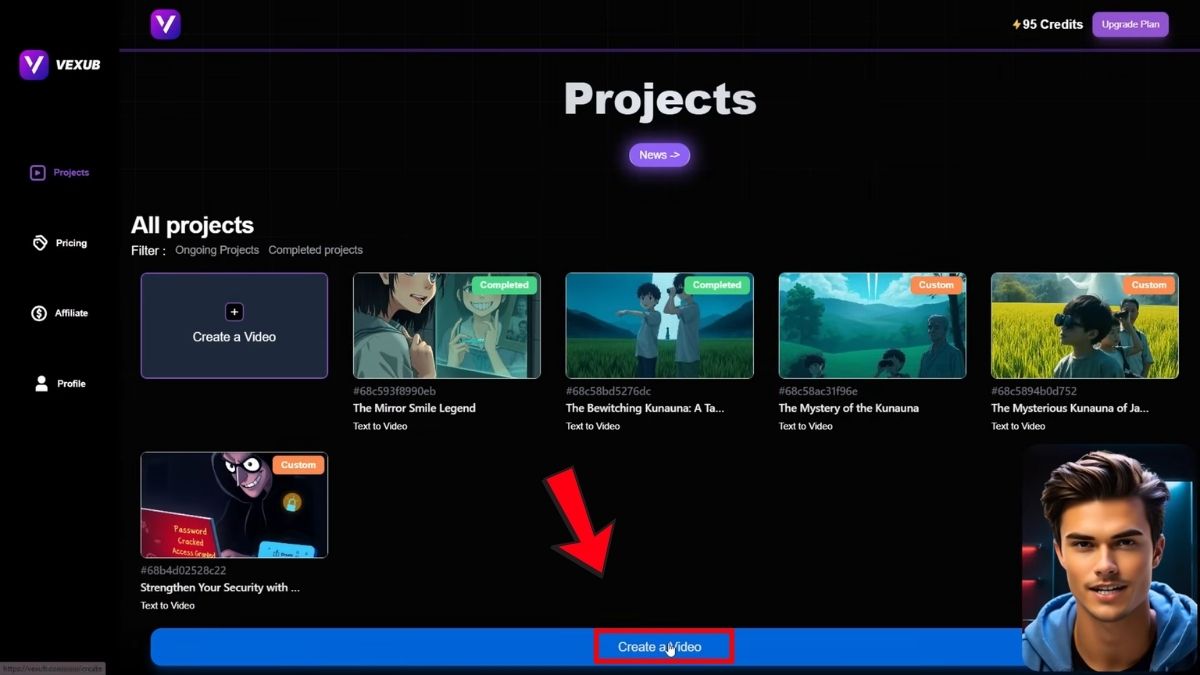Switch filter to Completed projects

coord(315,249)
